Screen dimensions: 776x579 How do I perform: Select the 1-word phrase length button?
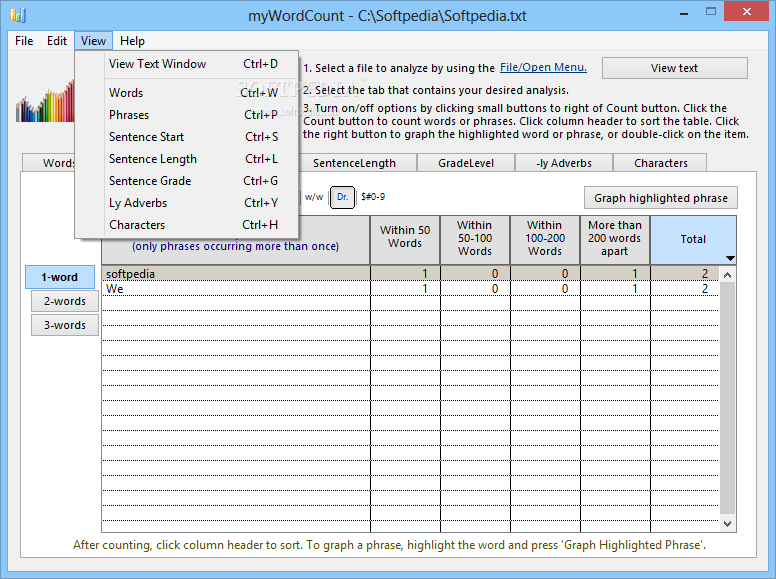tap(60, 277)
